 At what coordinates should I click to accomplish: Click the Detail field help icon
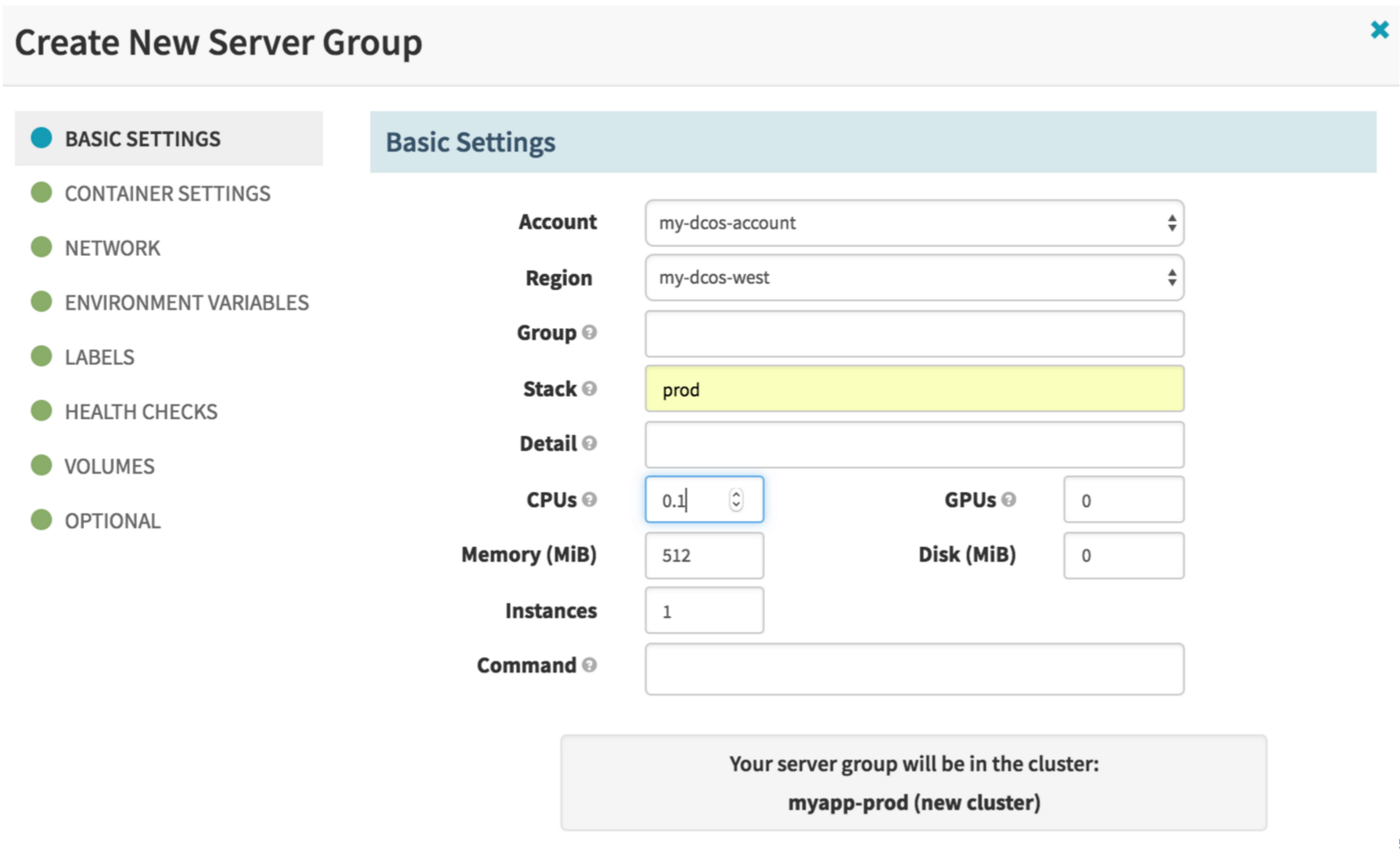pos(589,444)
